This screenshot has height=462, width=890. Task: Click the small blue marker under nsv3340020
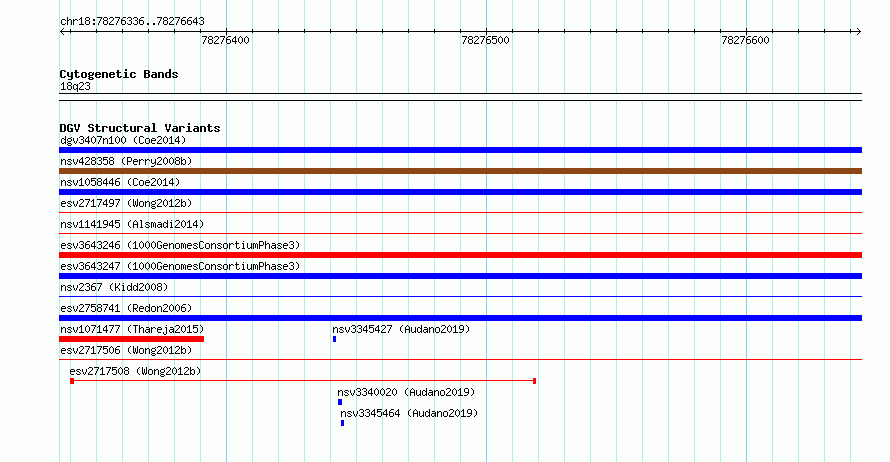click(340, 402)
